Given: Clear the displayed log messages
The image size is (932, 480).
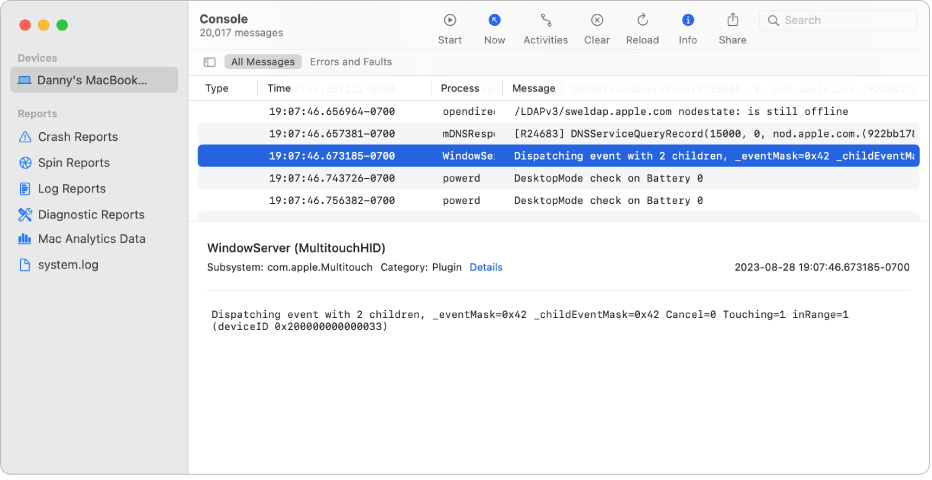Looking at the screenshot, I should coord(597,20).
